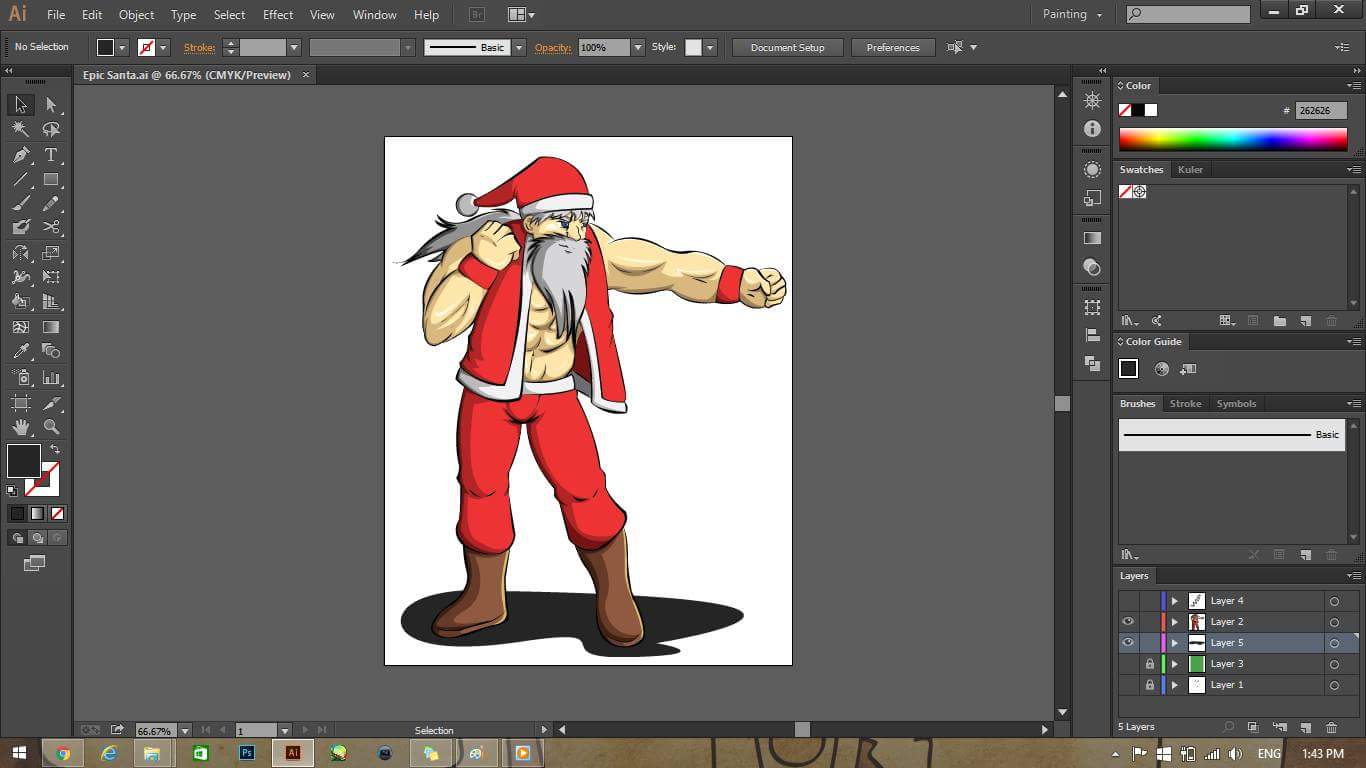Viewport: 1366px width, 768px height.
Task: Open the Painting workspace dropdown
Action: tap(1072, 14)
